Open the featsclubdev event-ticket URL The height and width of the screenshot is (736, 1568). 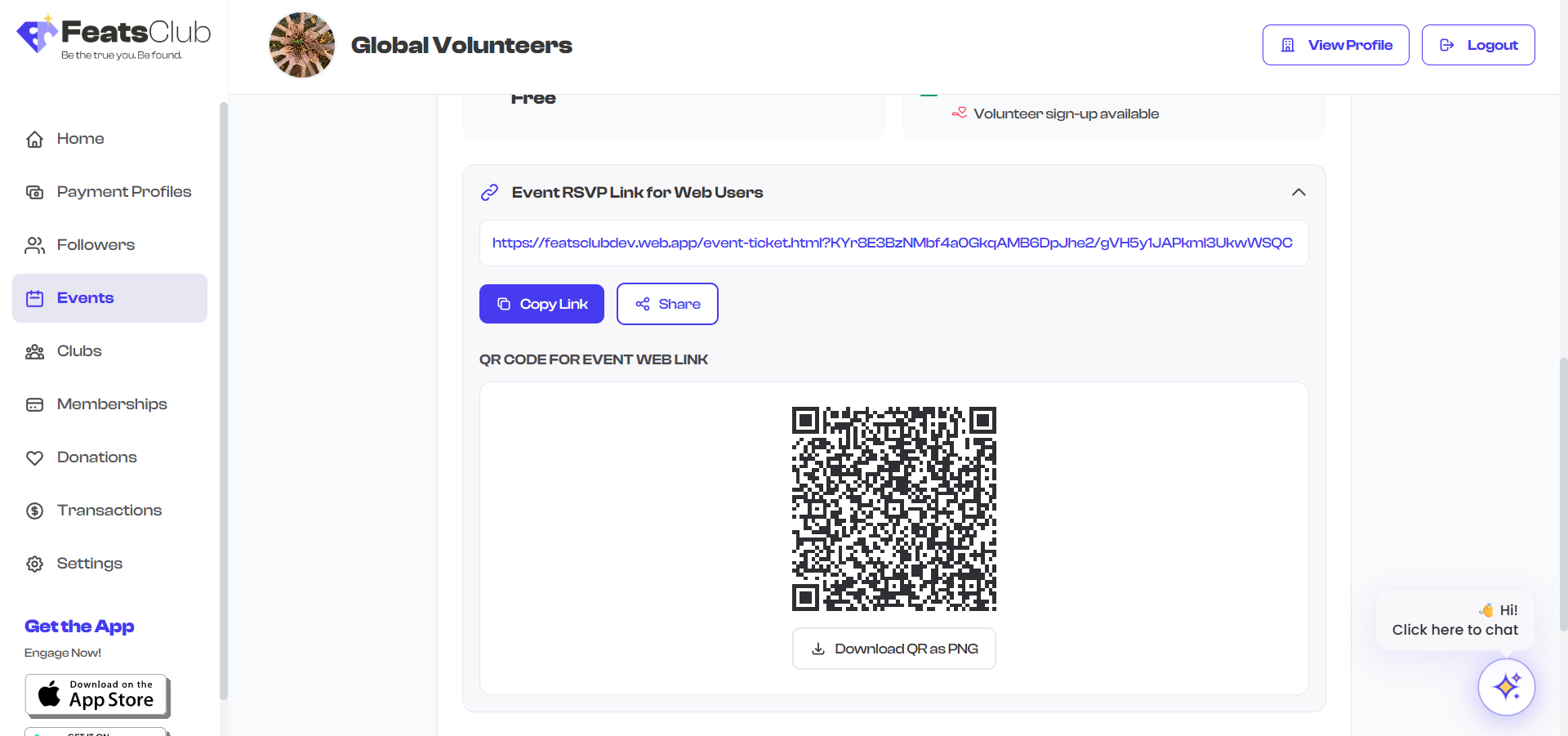coord(893,243)
